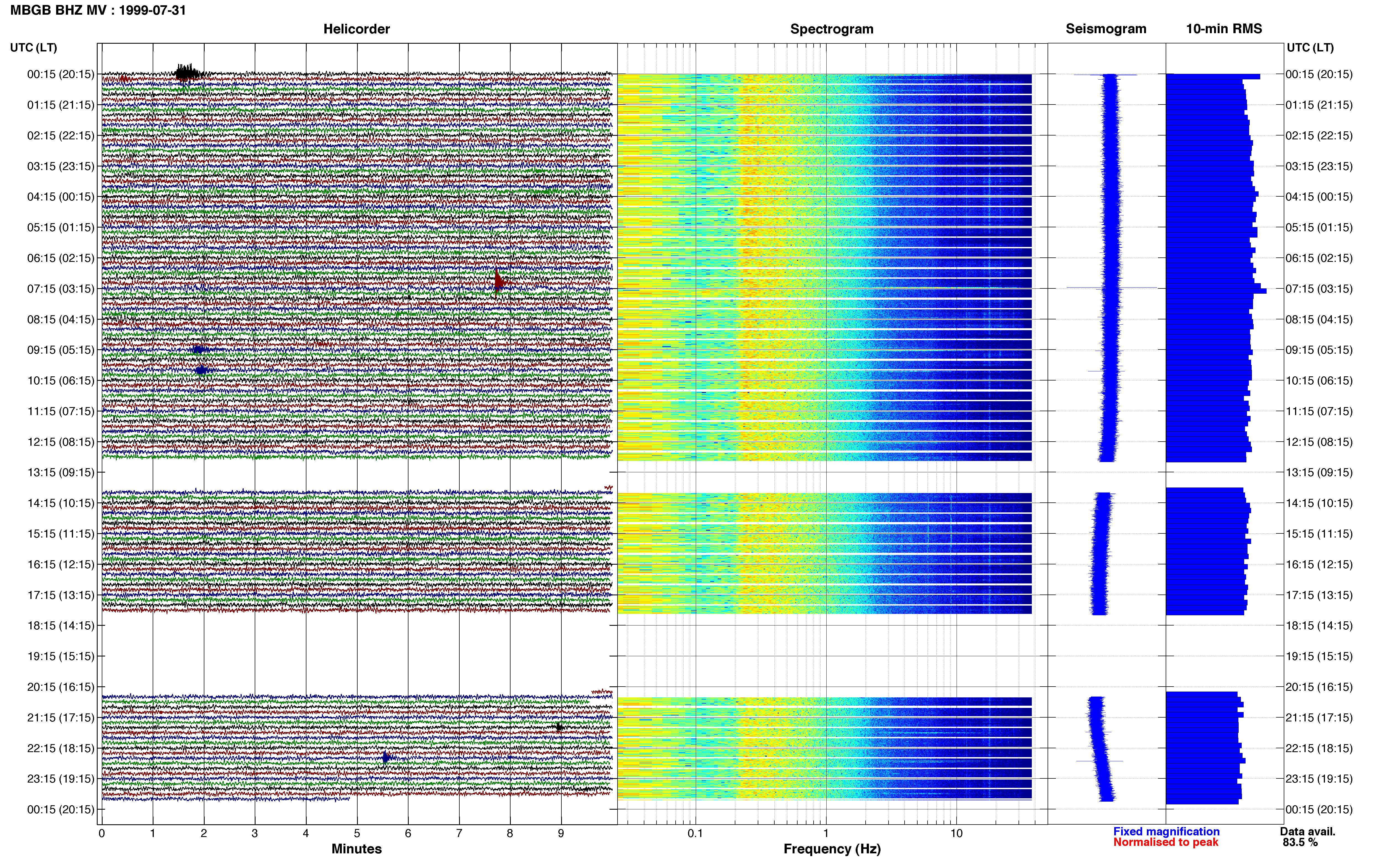The height and width of the screenshot is (868, 1388).
Task: Click RMS-side time label '08:15 (04:15)'
Action: tap(1319, 319)
